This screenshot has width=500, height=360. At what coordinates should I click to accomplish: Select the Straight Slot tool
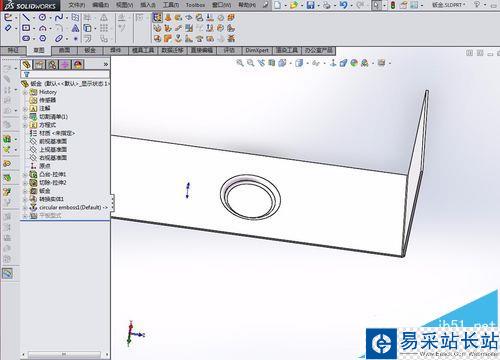click(26, 38)
